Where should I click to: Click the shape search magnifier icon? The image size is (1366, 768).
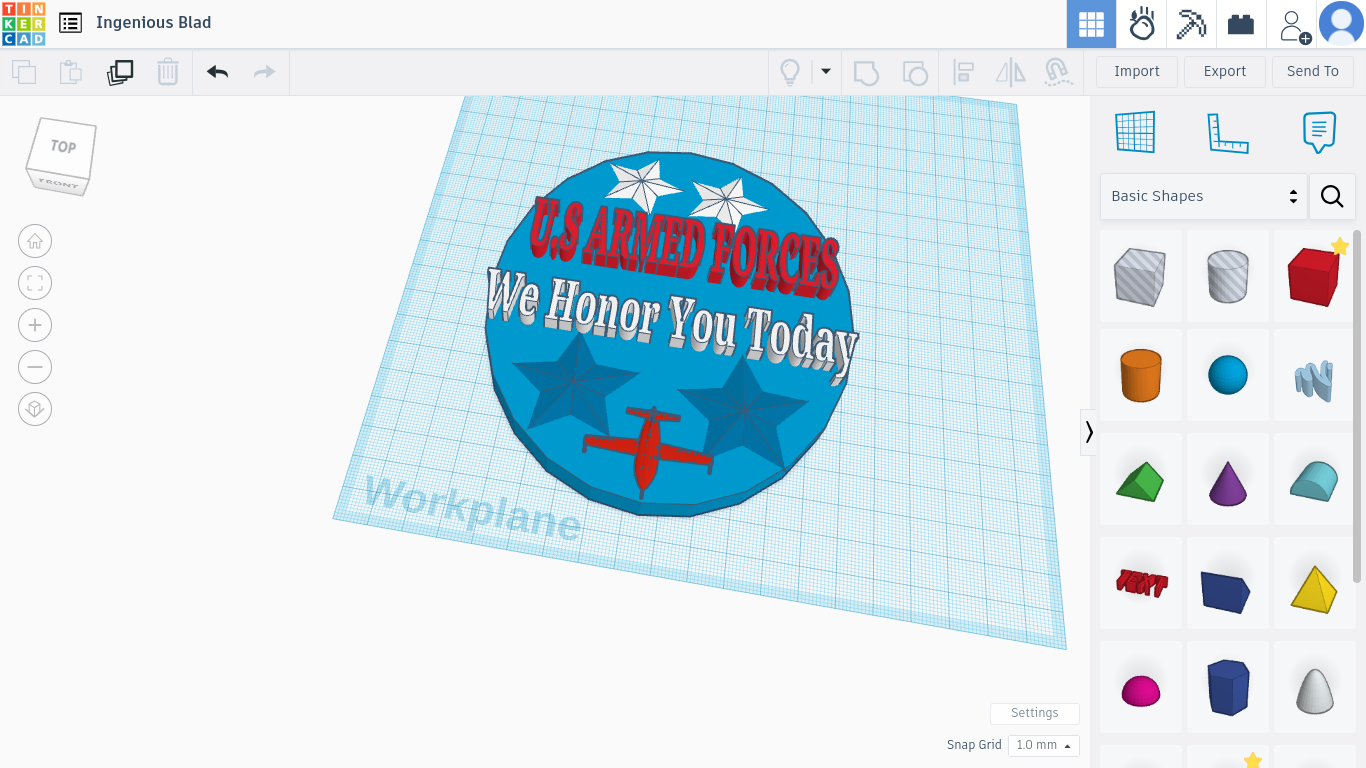[1332, 196]
